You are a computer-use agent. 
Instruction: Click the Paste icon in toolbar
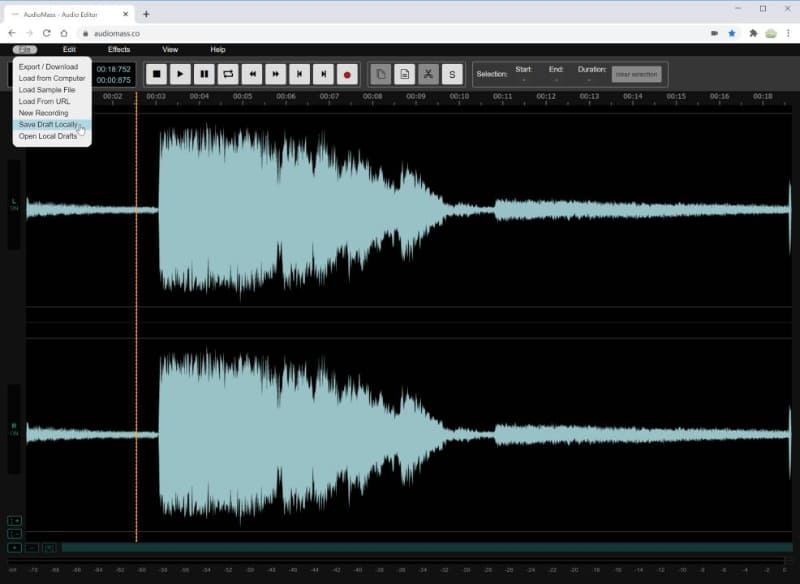pos(405,74)
